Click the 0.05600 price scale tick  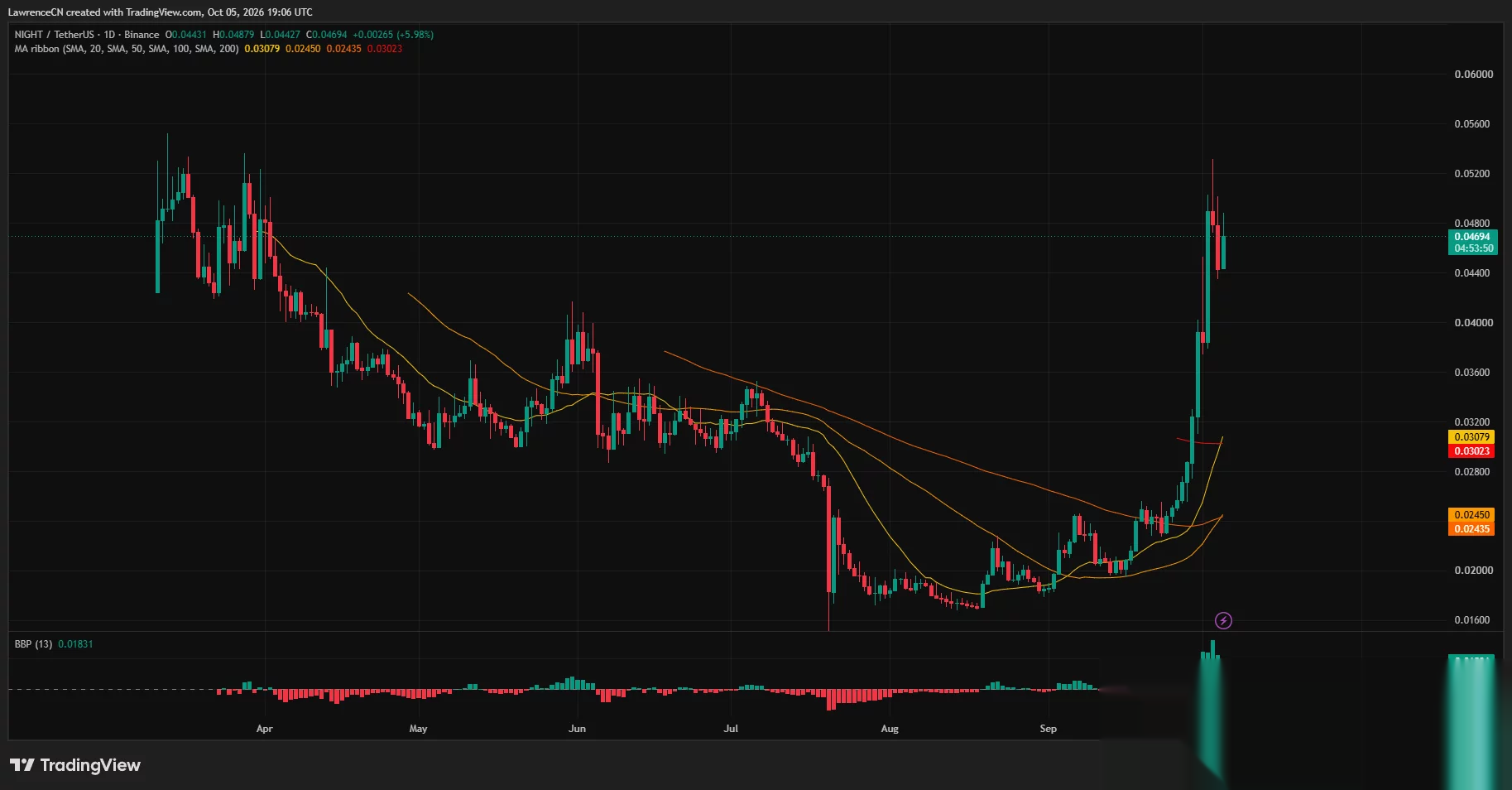click(1474, 124)
